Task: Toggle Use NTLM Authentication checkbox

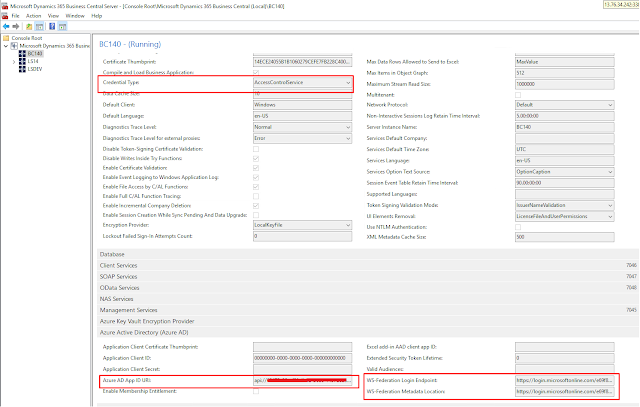Action: tap(518, 227)
